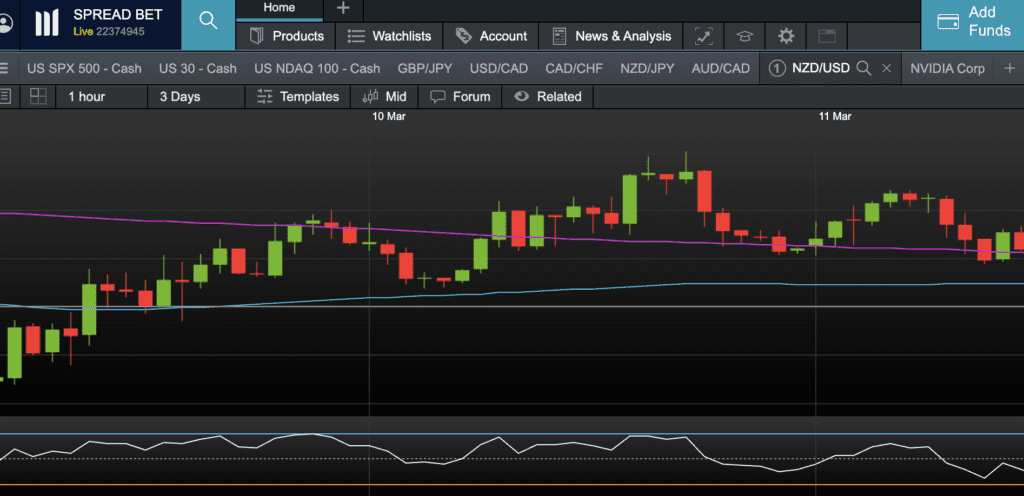Viewport: 1024px width, 496px height.
Task: Add a new chart tab
Action: [1010, 69]
